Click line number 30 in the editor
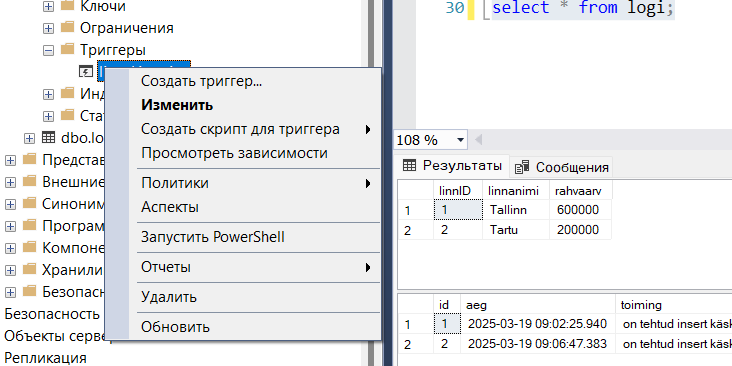This screenshot has height=366, width=732. [455, 8]
